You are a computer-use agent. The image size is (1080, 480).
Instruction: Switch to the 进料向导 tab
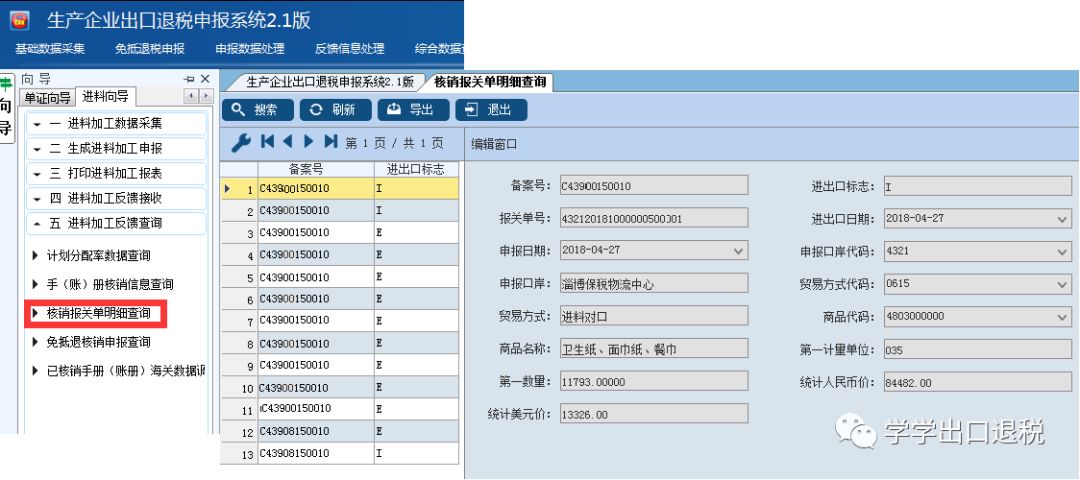coord(105,97)
